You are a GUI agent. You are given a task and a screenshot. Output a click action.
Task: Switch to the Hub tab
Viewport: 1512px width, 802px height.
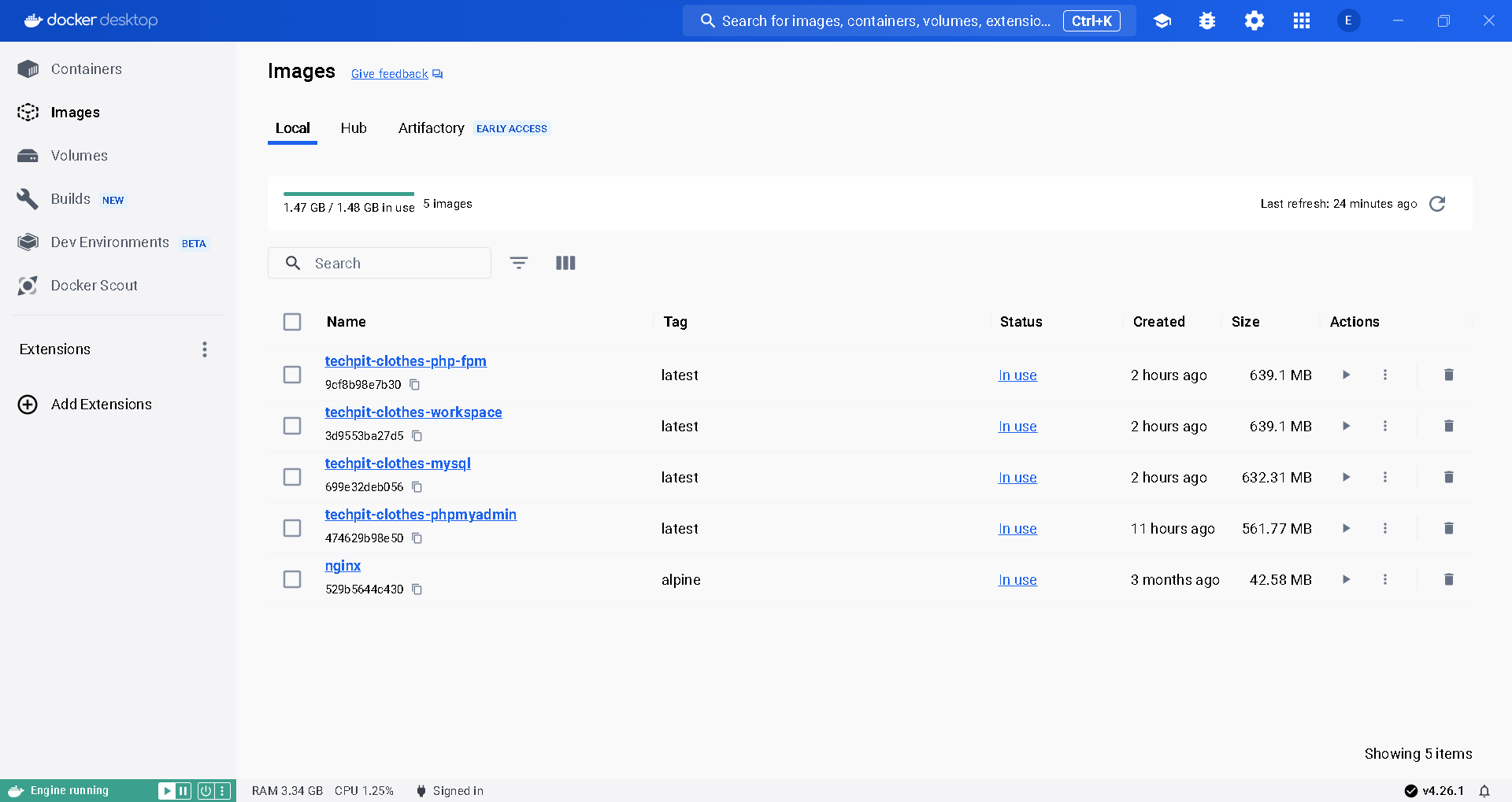point(353,128)
